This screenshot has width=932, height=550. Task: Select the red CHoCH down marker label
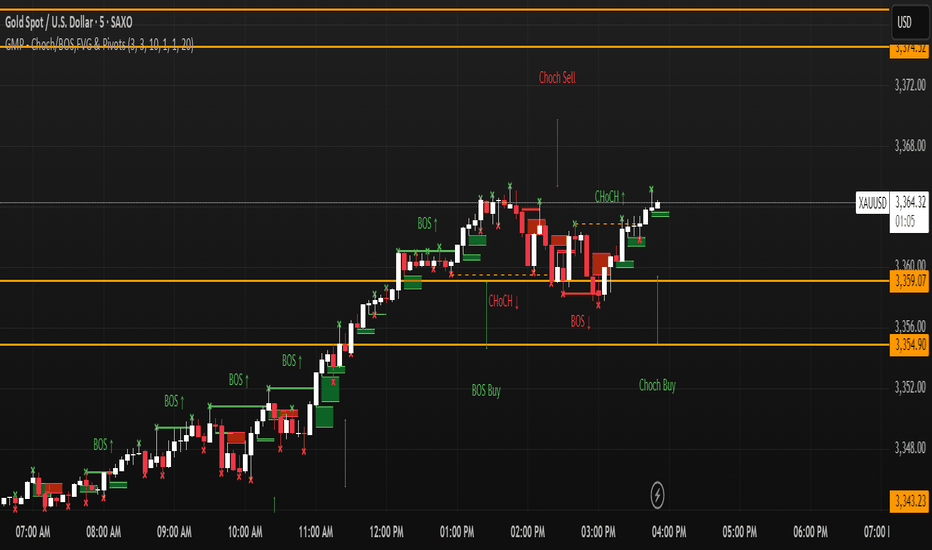tap(503, 301)
